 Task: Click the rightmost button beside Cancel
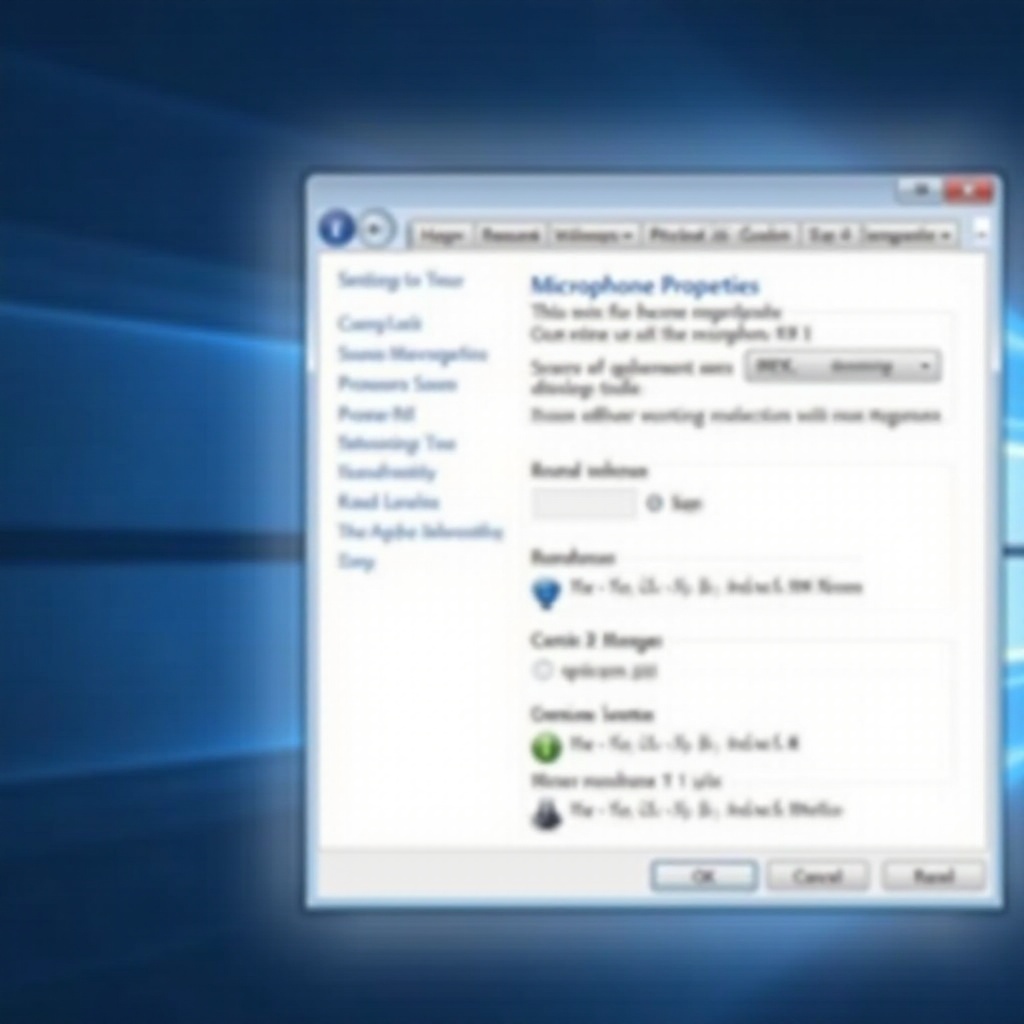(x=933, y=876)
